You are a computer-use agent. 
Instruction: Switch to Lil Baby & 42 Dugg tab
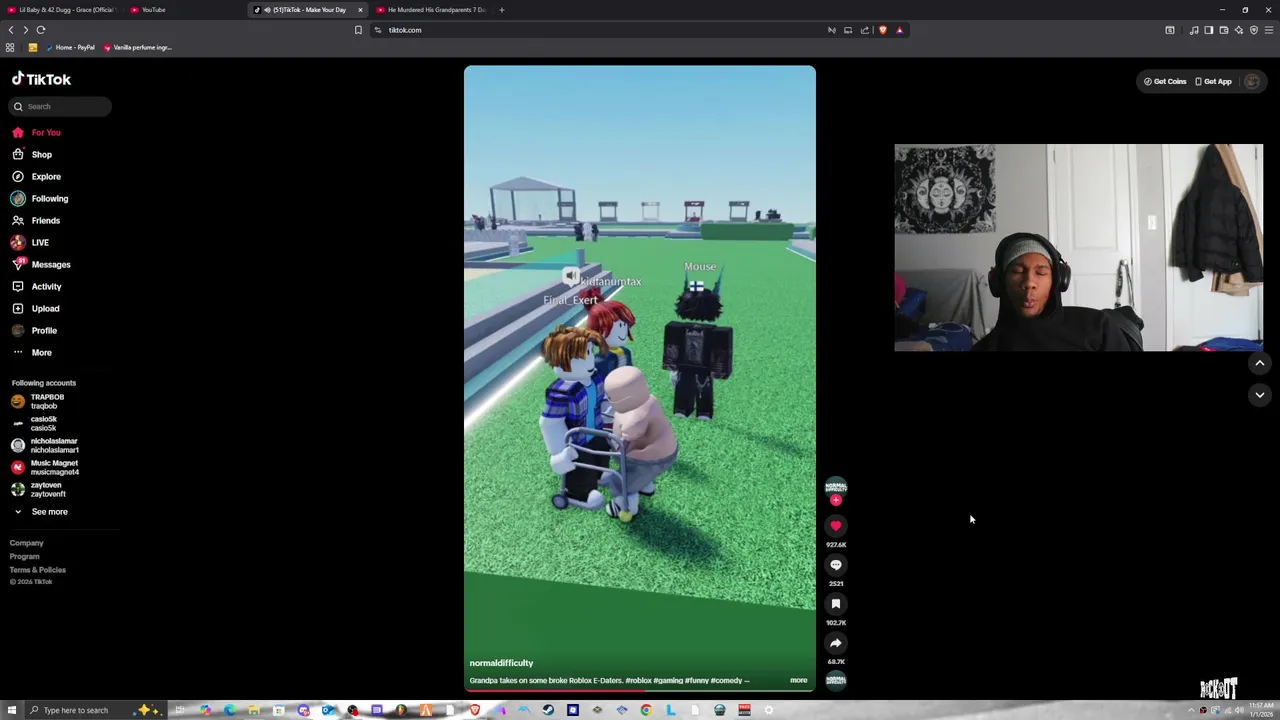point(62,10)
